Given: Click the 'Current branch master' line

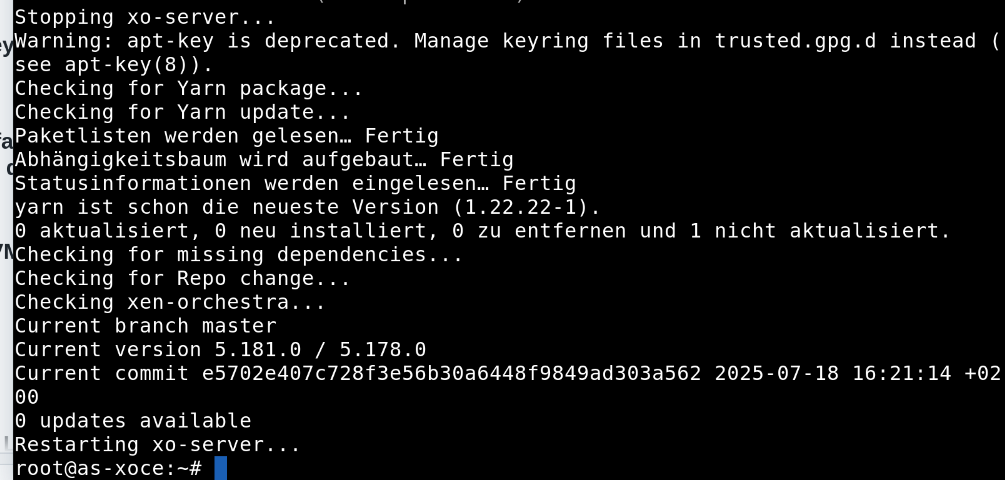Looking at the screenshot, I should (x=145, y=326).
